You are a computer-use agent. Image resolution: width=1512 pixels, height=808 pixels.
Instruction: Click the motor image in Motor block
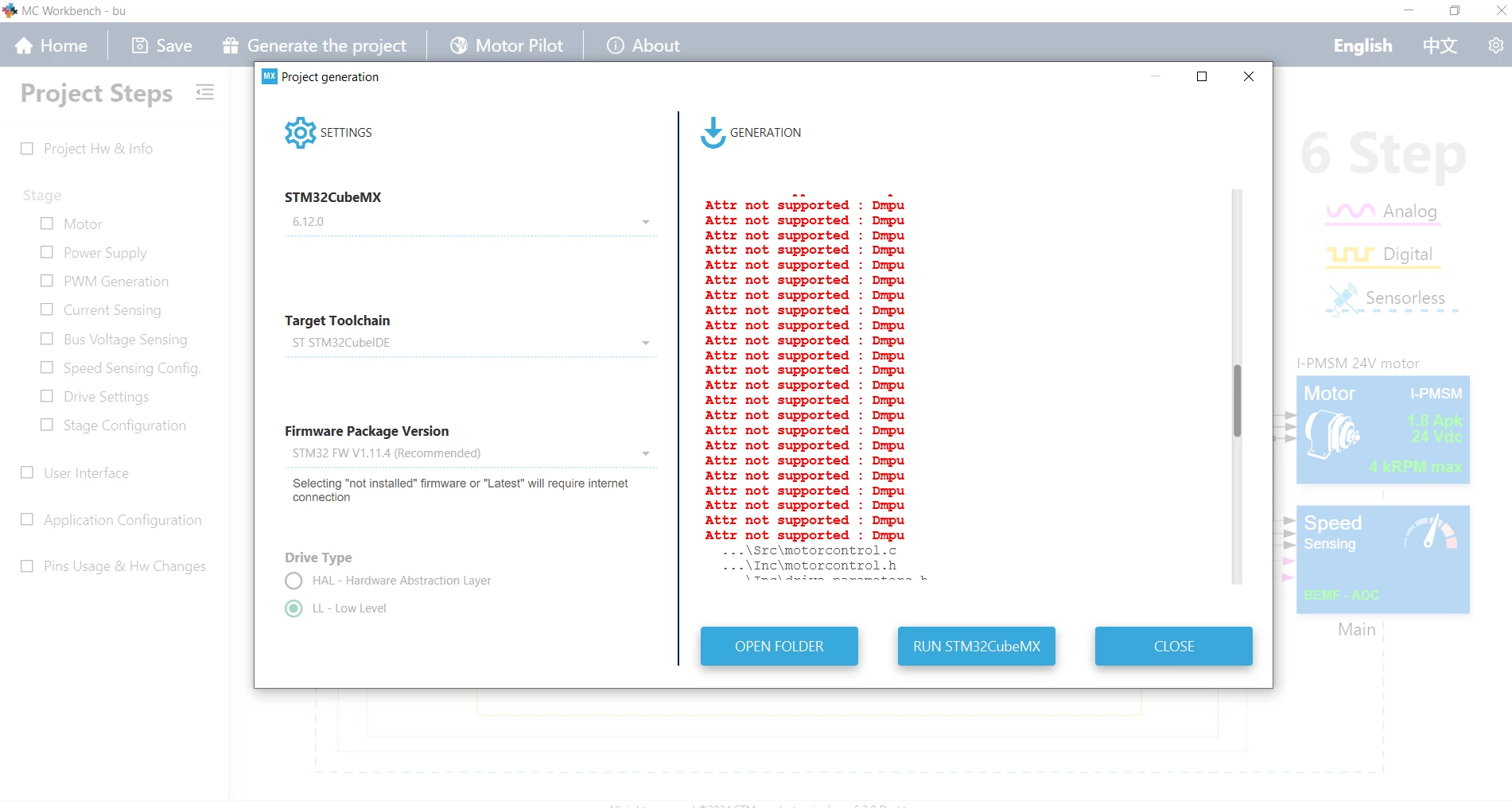pyautogui.click(x=1331, y=433)
